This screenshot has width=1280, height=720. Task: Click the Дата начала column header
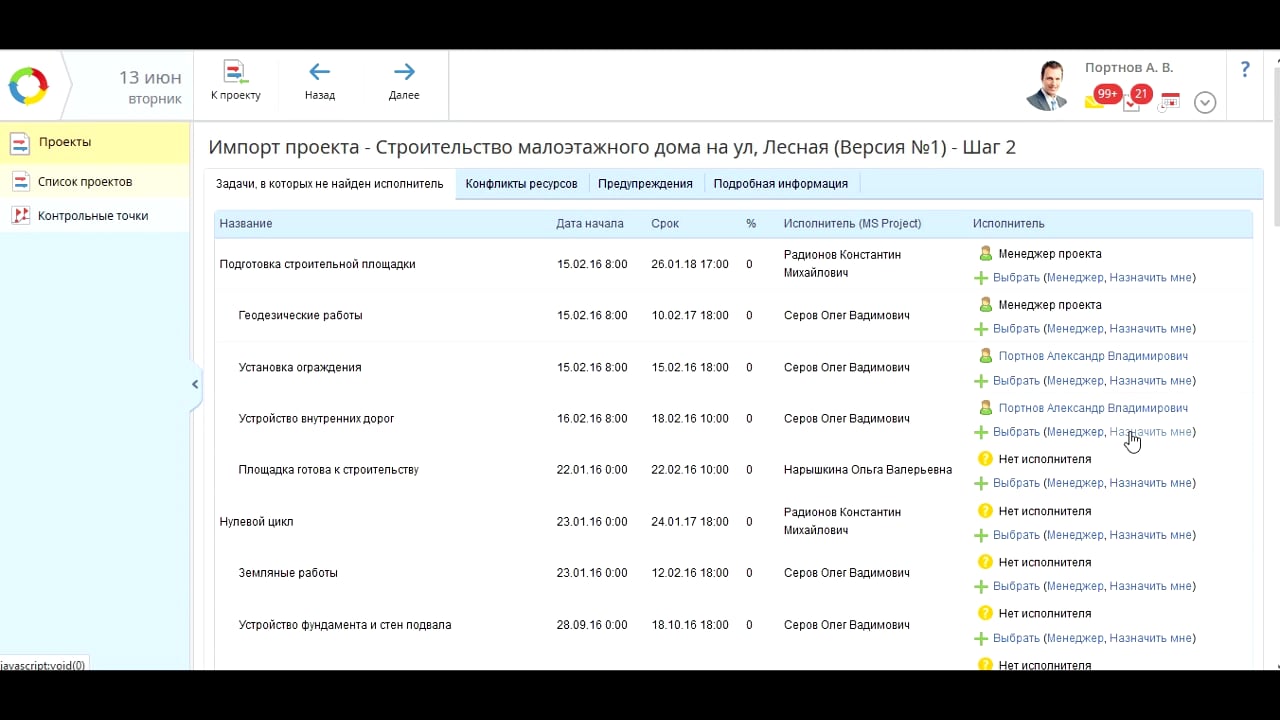click(x=590, y=224)
